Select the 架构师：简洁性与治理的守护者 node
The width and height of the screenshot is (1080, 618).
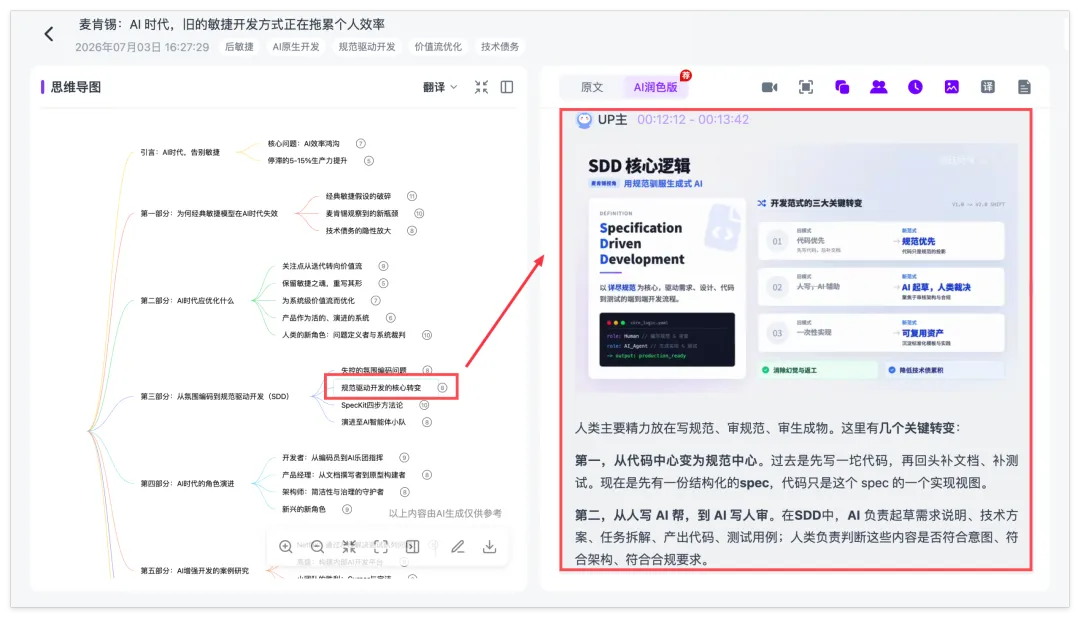pos(332,492)
